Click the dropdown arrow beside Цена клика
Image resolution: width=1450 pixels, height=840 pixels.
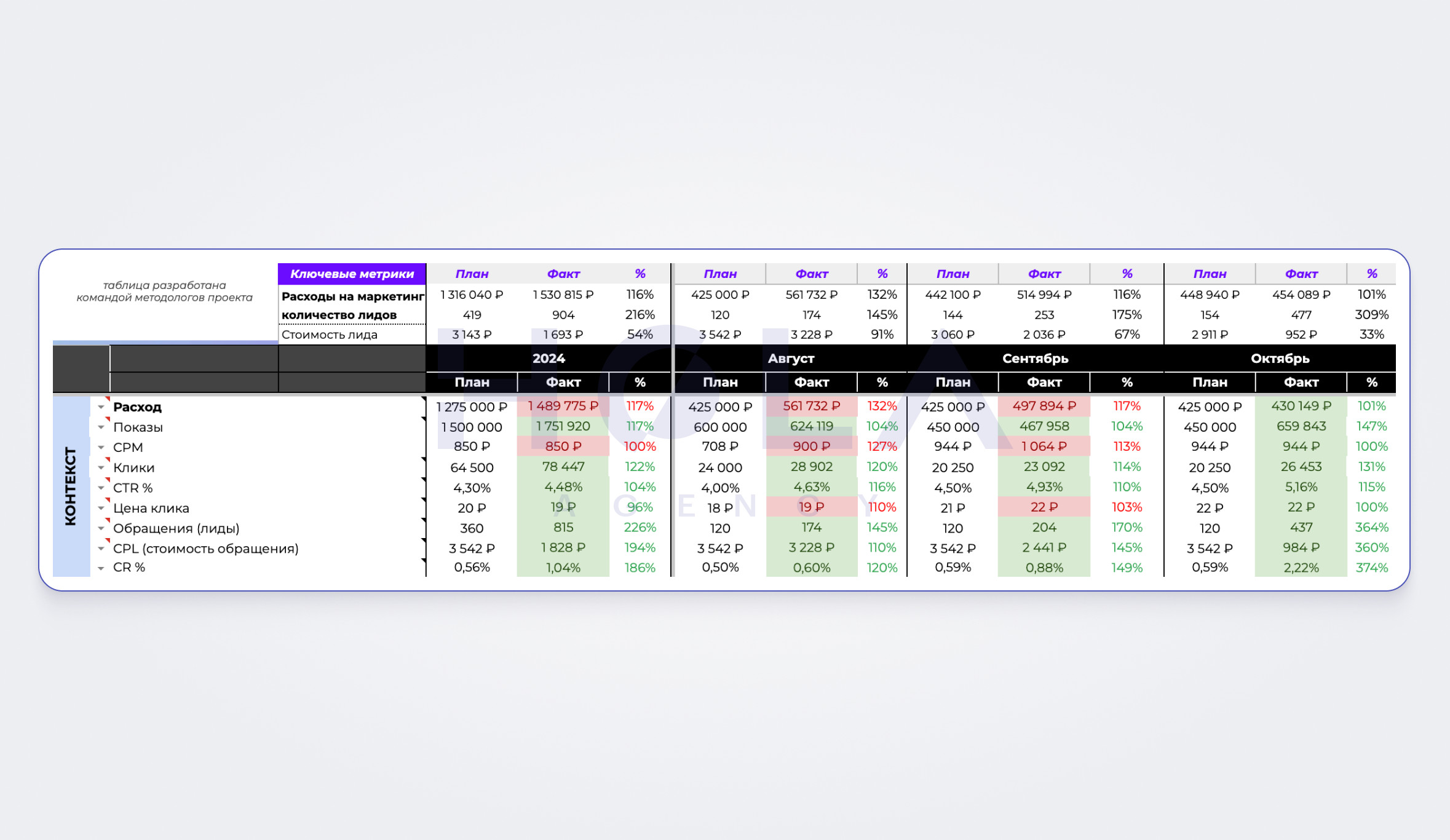coord(101,509)
